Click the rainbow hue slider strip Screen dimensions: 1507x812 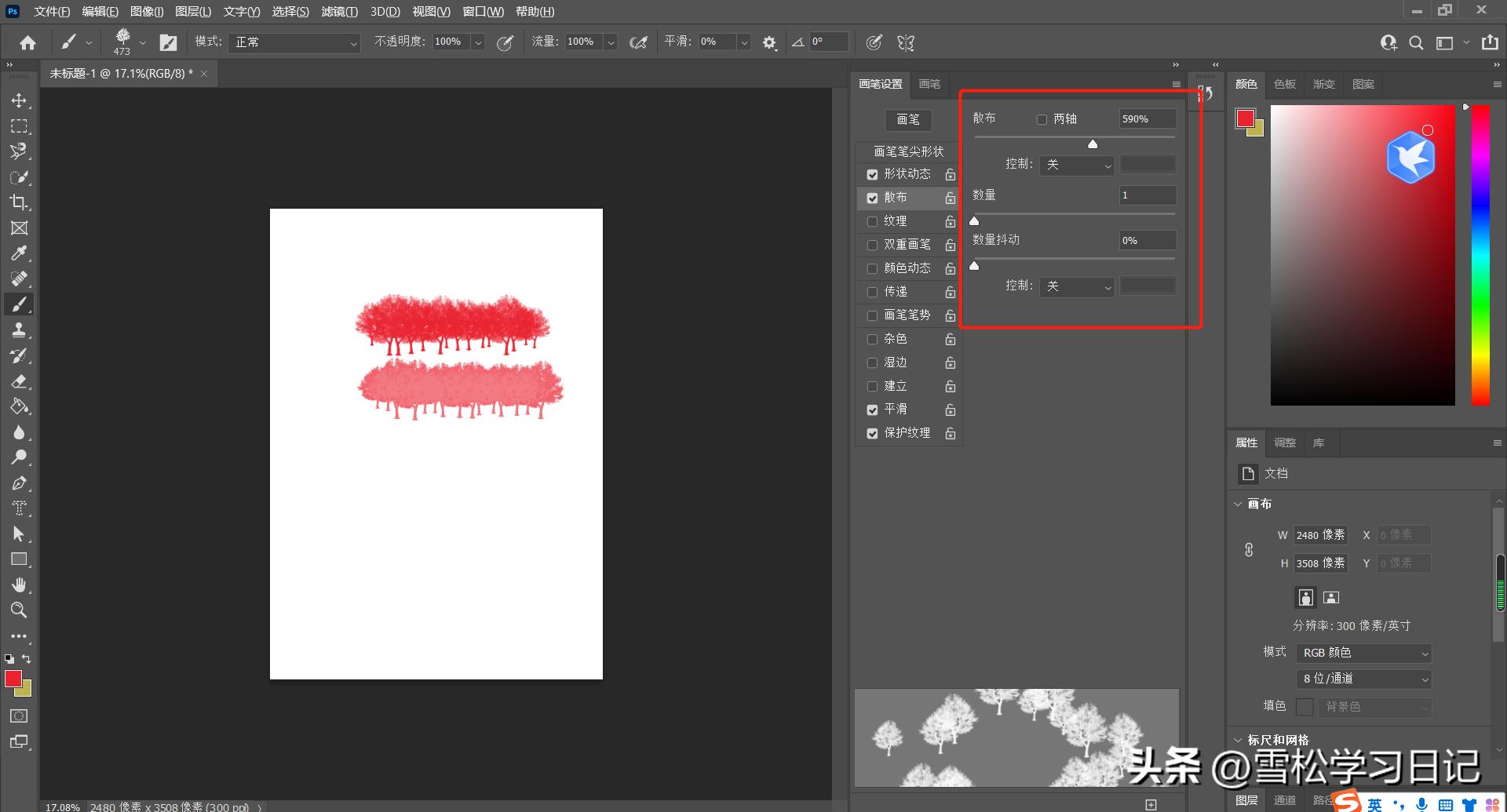pyautogui.click(x=1480, y=255)
